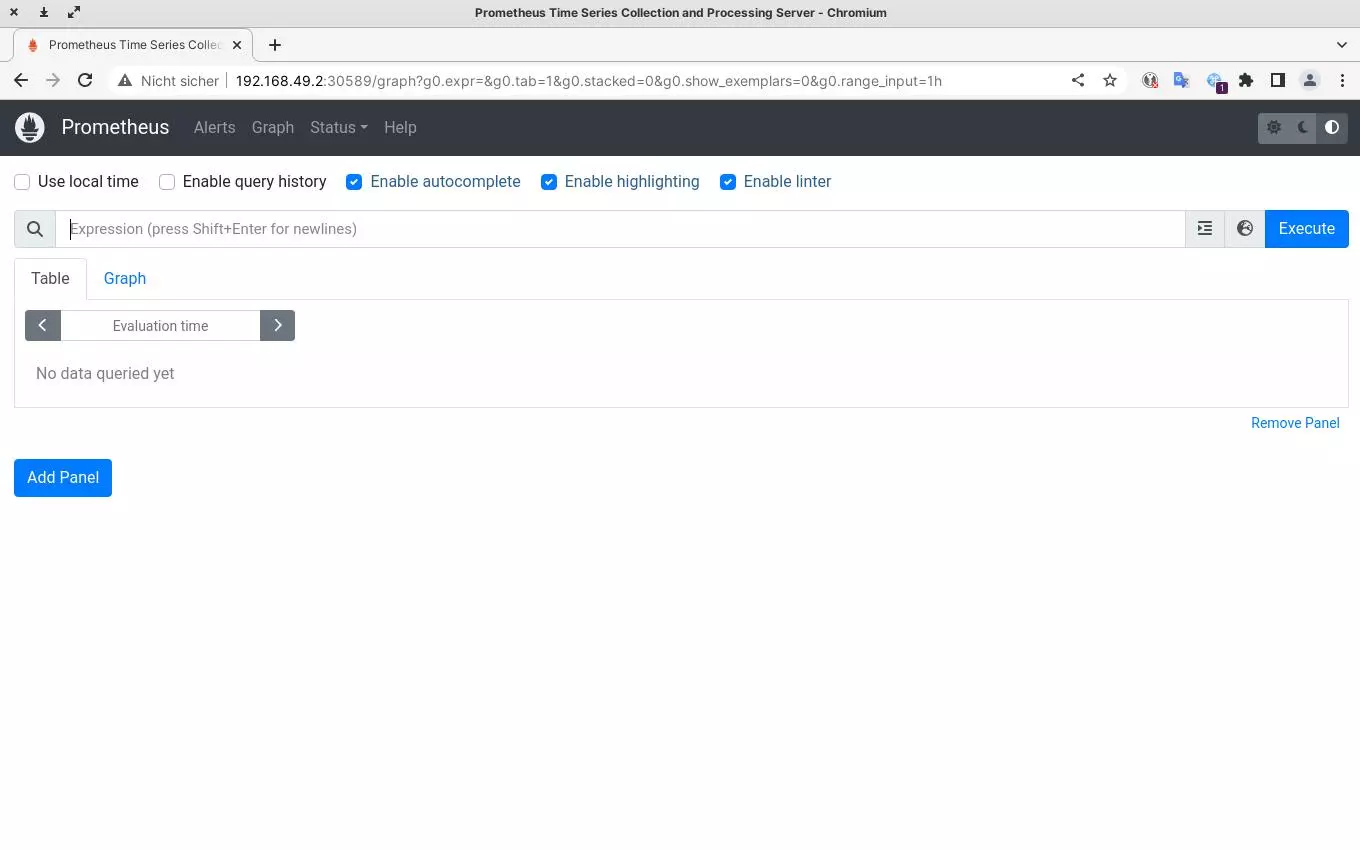Switch to the Graph tab in panel
The height and width of the screenshot is (850, 1360).
coord(125,279)
